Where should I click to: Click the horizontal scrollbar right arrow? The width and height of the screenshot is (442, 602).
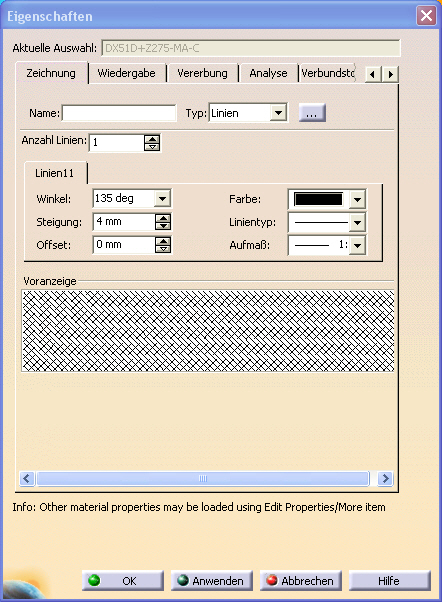click(x=385, y=478)
